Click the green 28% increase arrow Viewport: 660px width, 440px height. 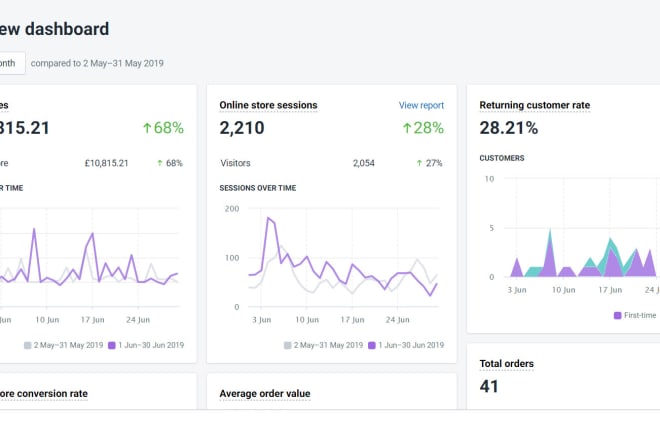[x=407, y=128]
